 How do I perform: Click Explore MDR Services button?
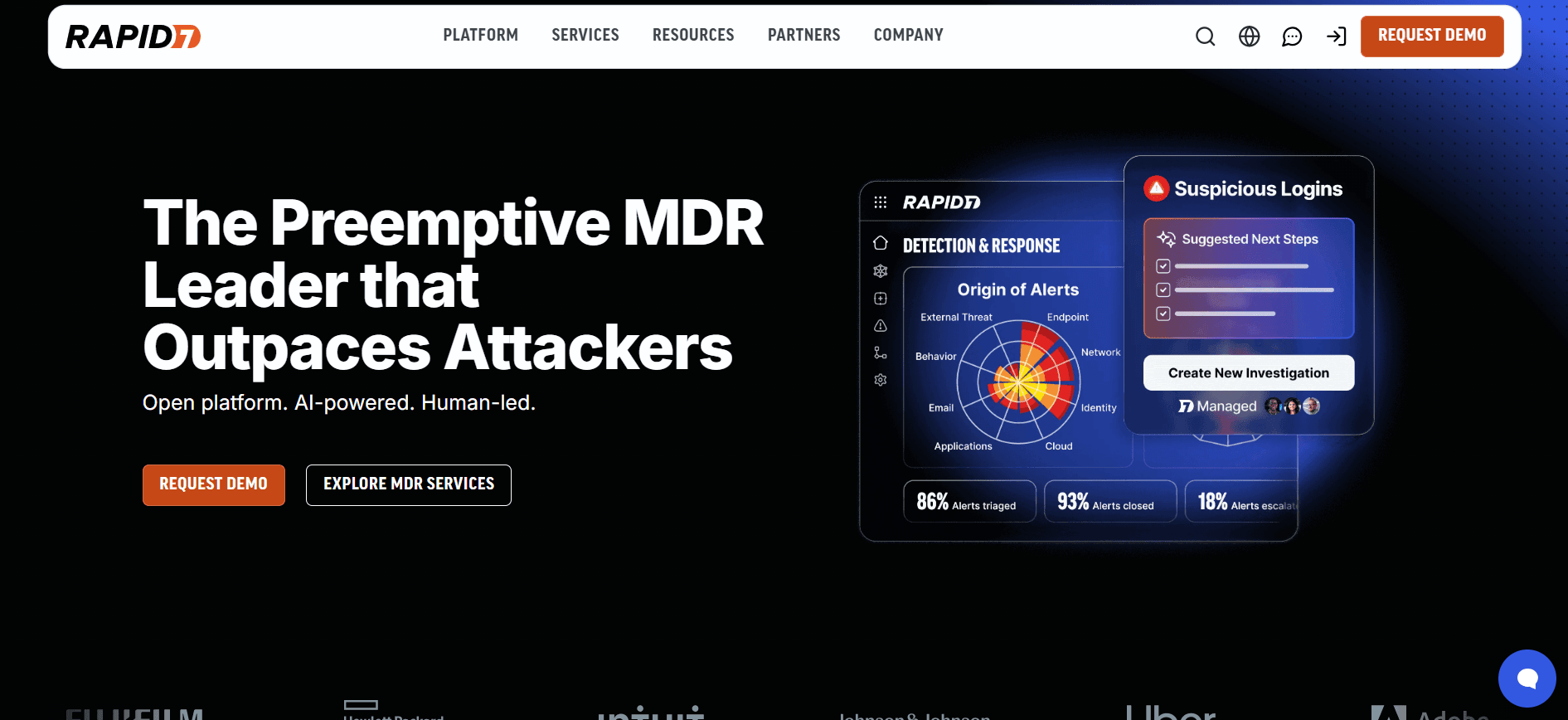tap(409, 484)
